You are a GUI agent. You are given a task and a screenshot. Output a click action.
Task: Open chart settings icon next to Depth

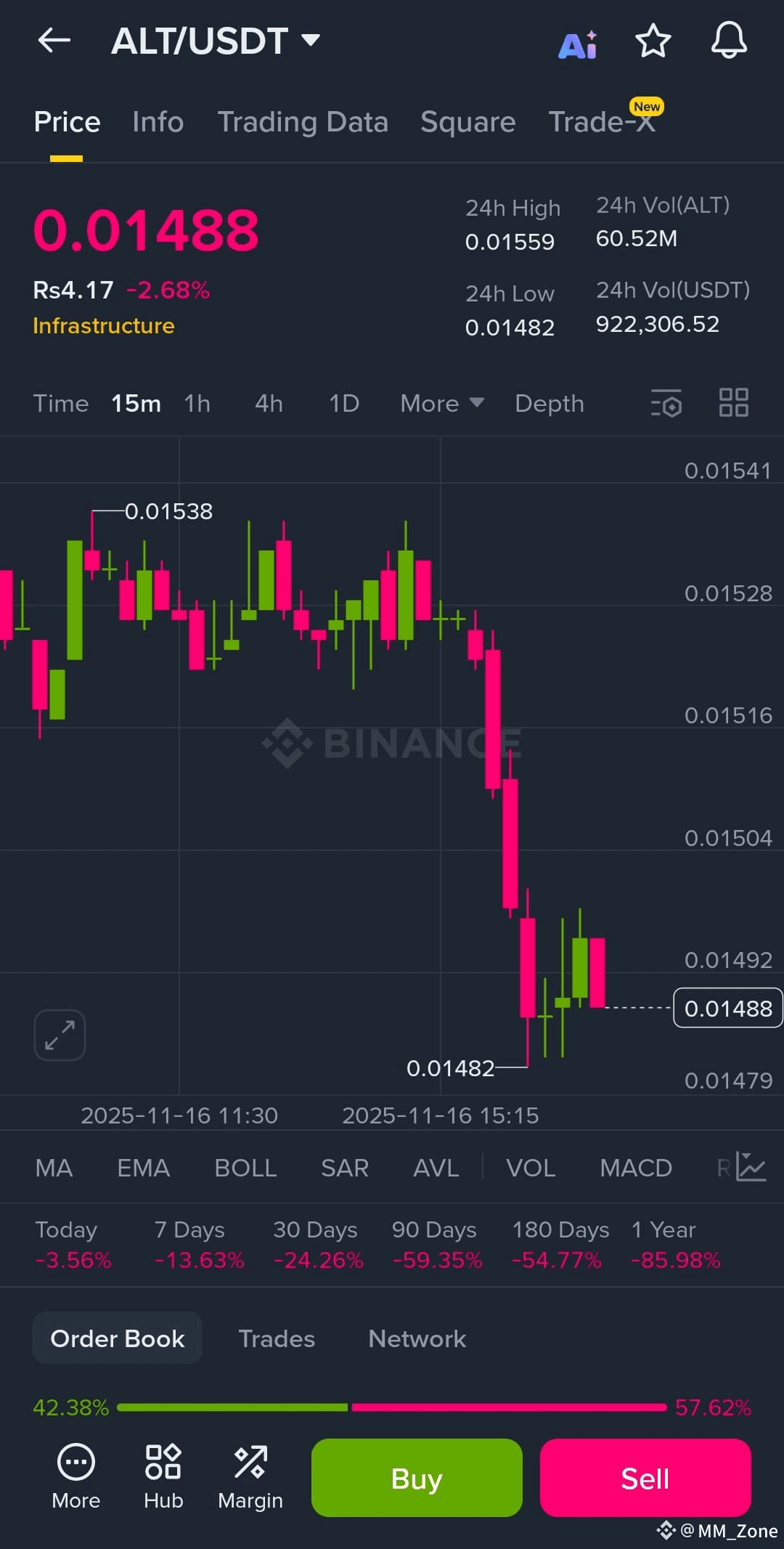point(666,403)
